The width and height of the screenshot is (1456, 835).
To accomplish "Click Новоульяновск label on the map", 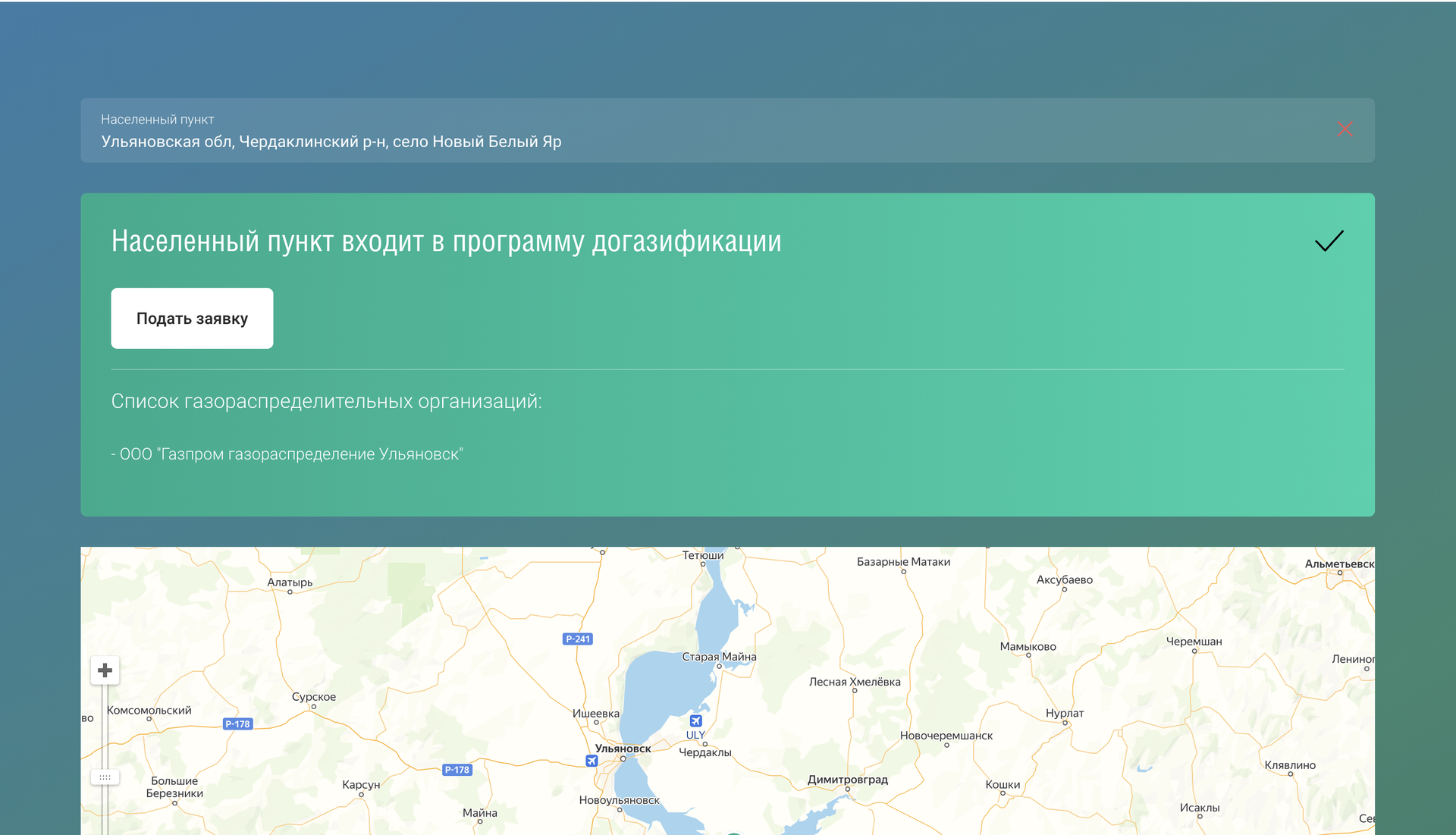I will [619, 800].
